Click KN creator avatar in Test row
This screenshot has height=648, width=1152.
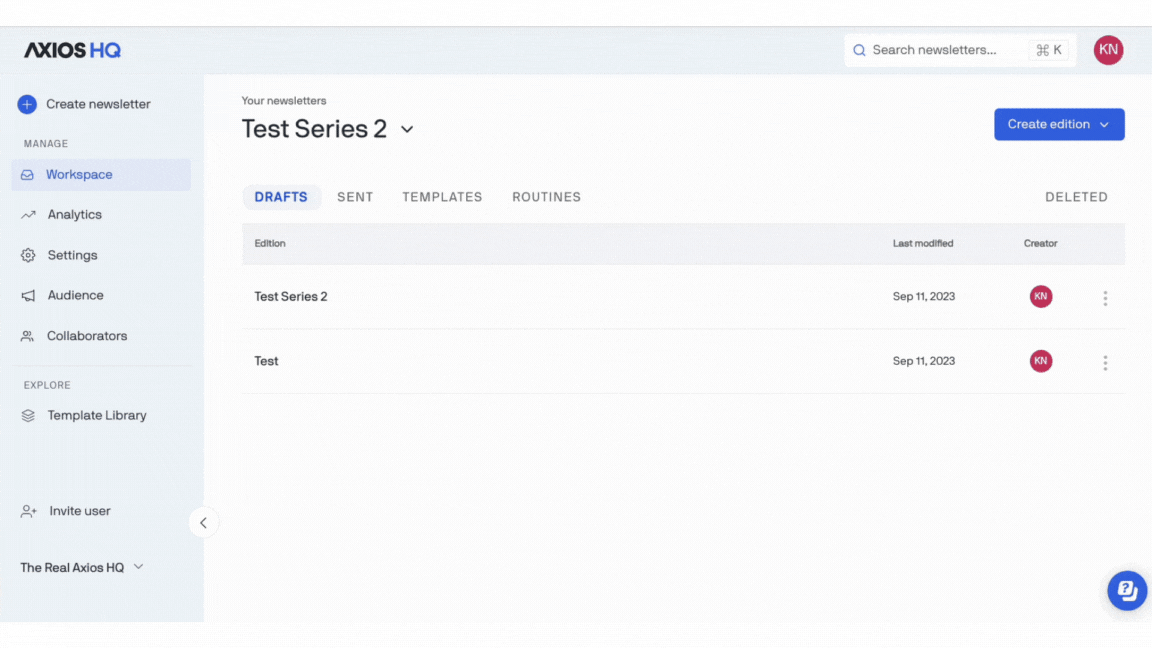point(1040,361)
